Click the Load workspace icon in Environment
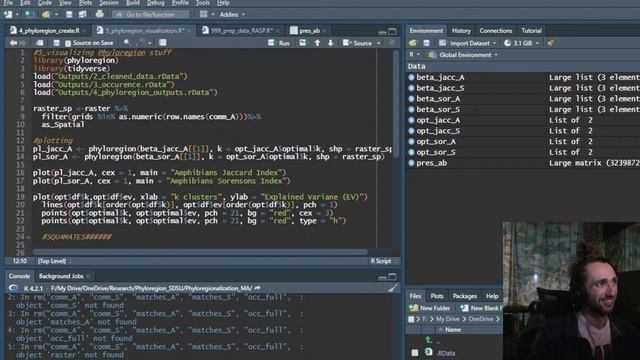This screenshot has height=360, width=640. (x=413, y=43)
